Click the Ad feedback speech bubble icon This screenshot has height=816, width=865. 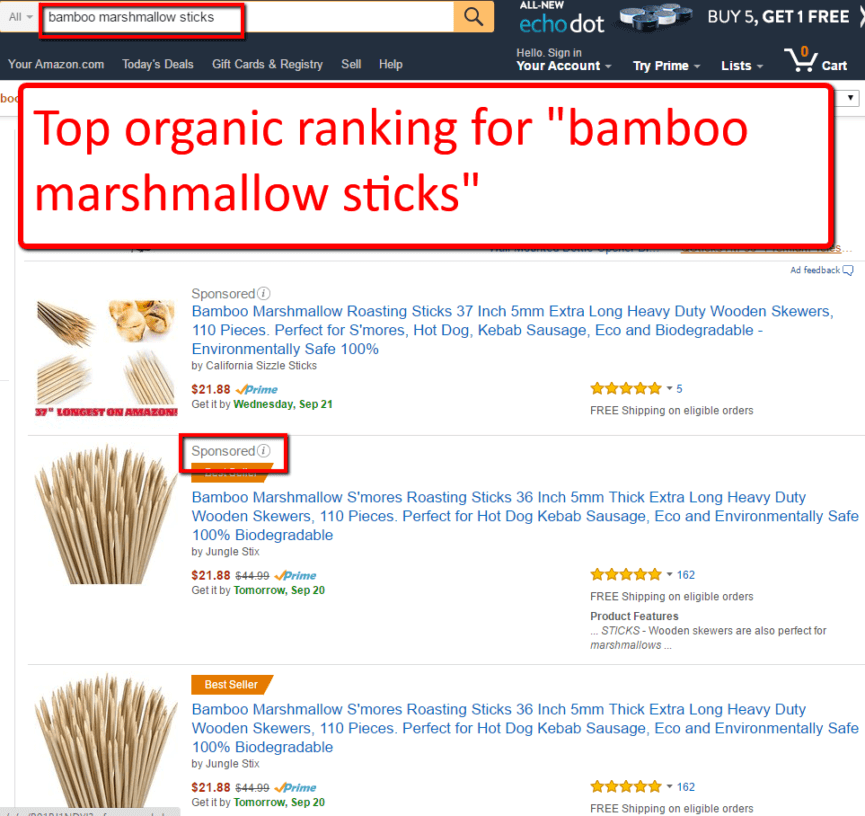pos(848,270)
